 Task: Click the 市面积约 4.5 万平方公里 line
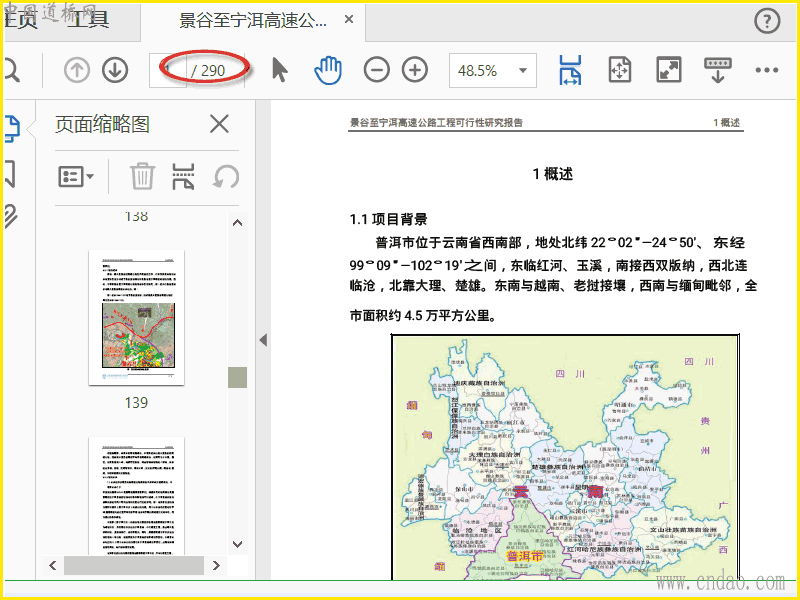coord(423,316)
